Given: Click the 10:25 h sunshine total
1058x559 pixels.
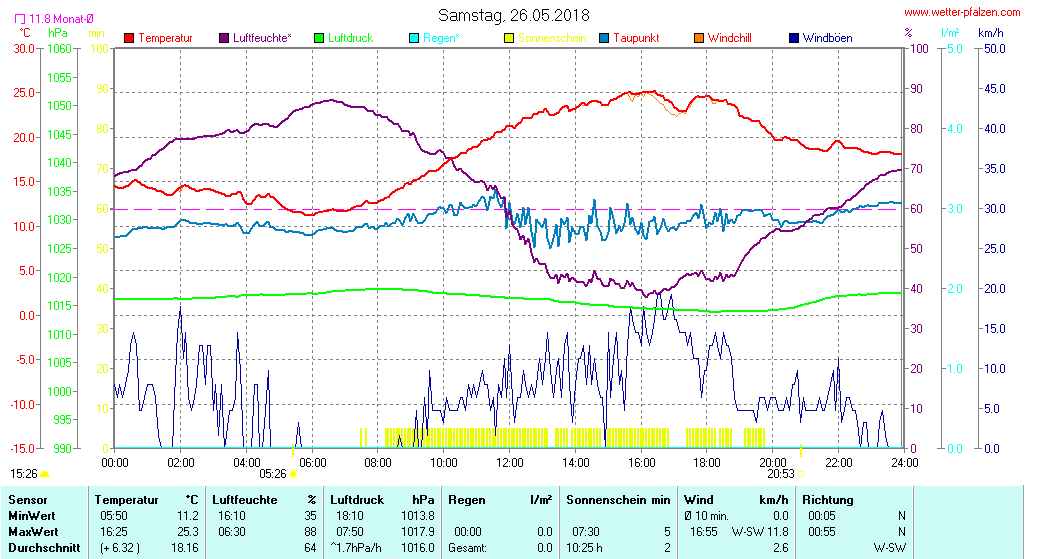Looking at the screenshot, I should pos(584,548).
